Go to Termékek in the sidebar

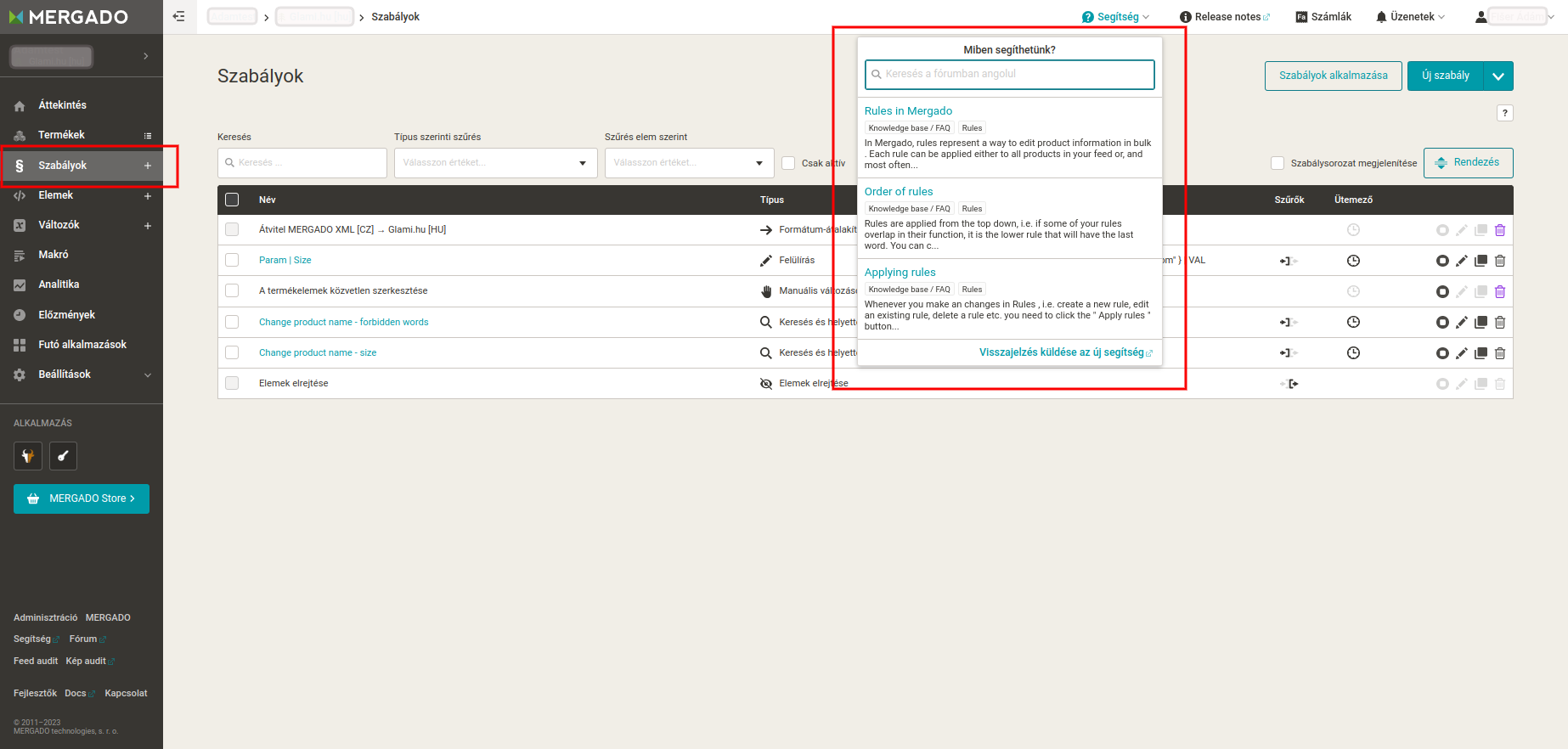(61, 135)
